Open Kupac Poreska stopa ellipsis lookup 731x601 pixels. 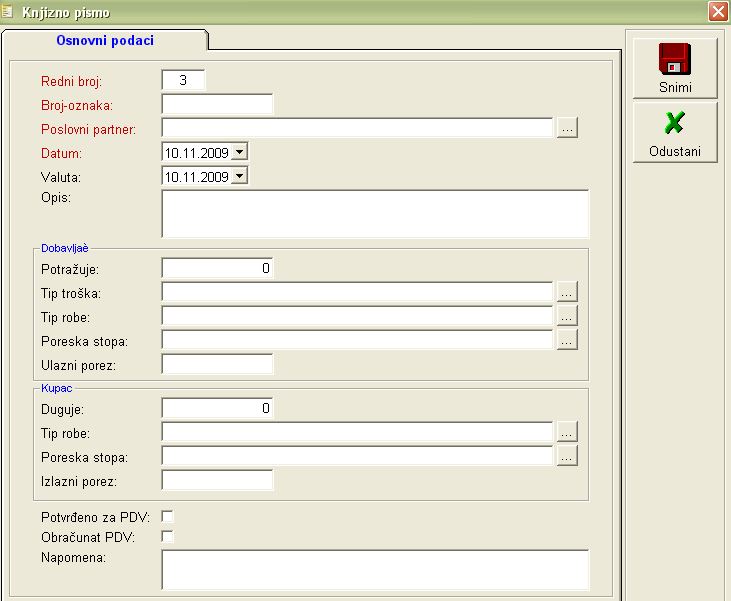(567, 456)
